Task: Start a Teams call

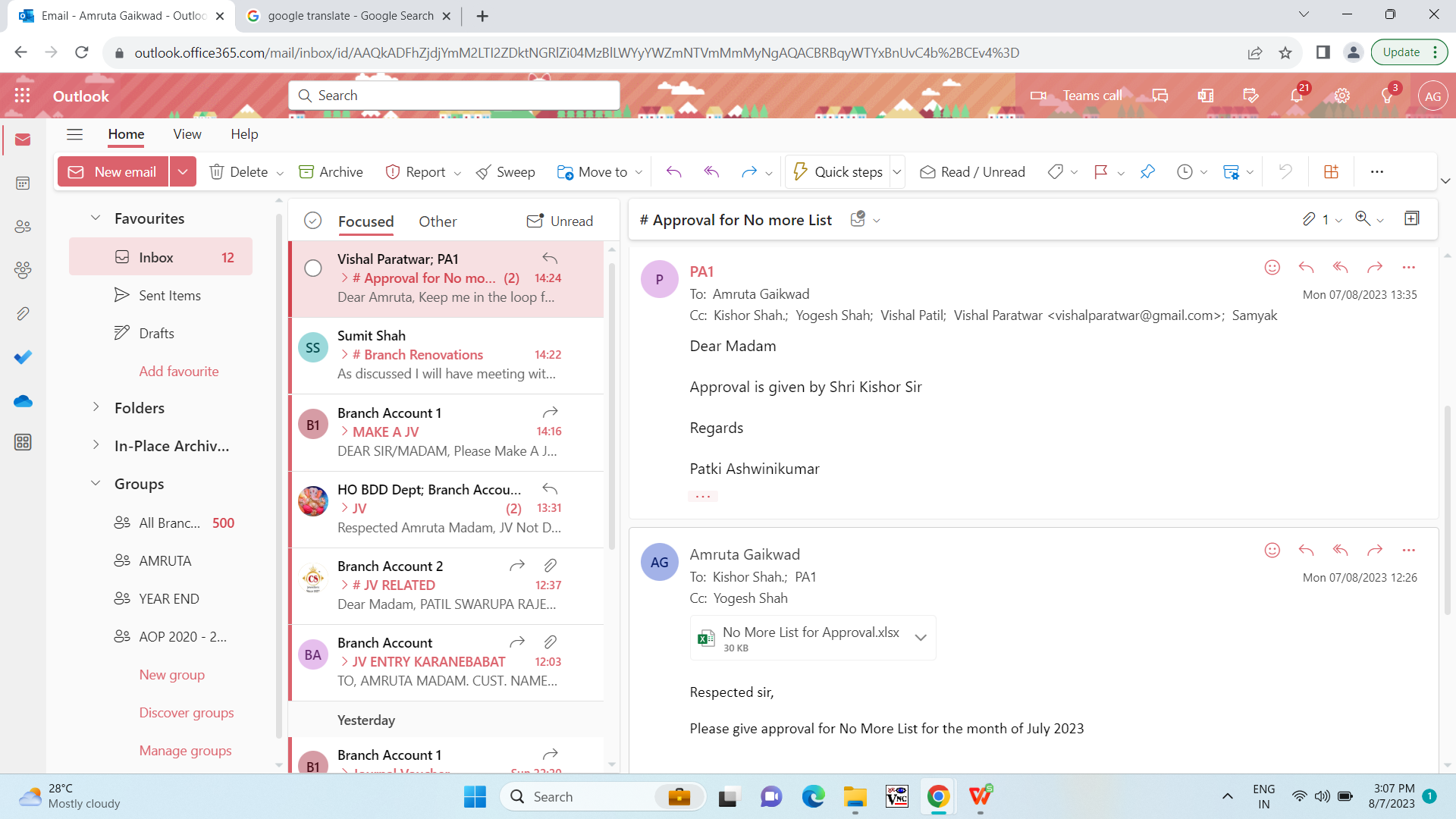Action: coord(1076,96)
